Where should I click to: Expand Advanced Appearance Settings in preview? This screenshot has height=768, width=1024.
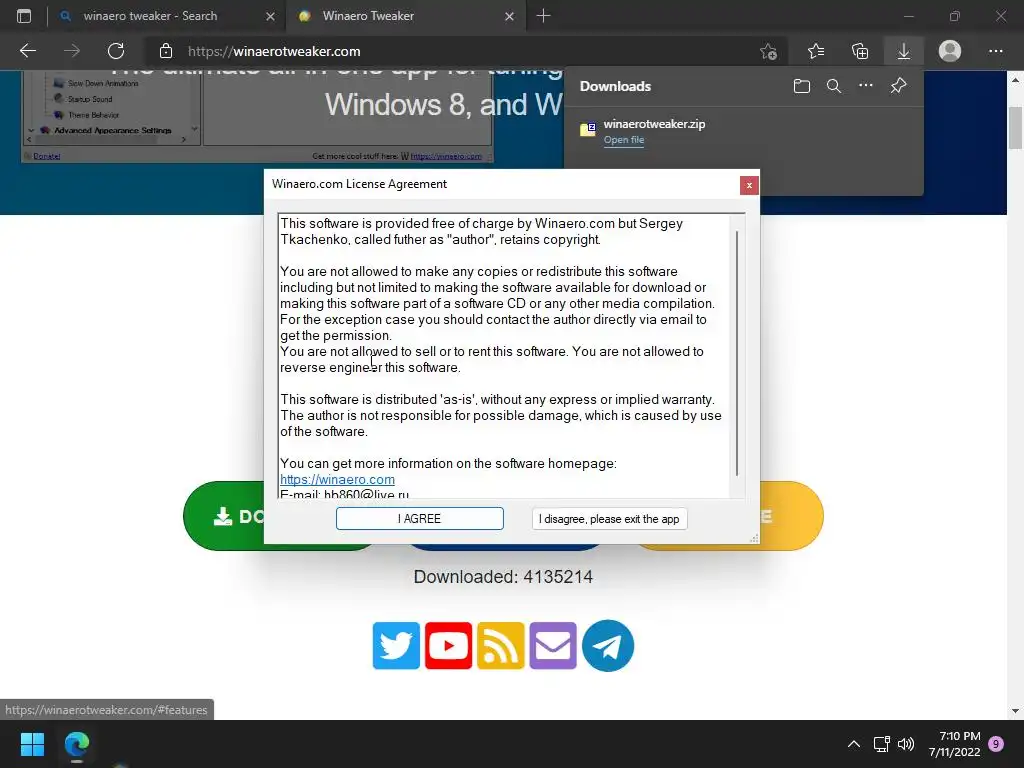(31, 131)
